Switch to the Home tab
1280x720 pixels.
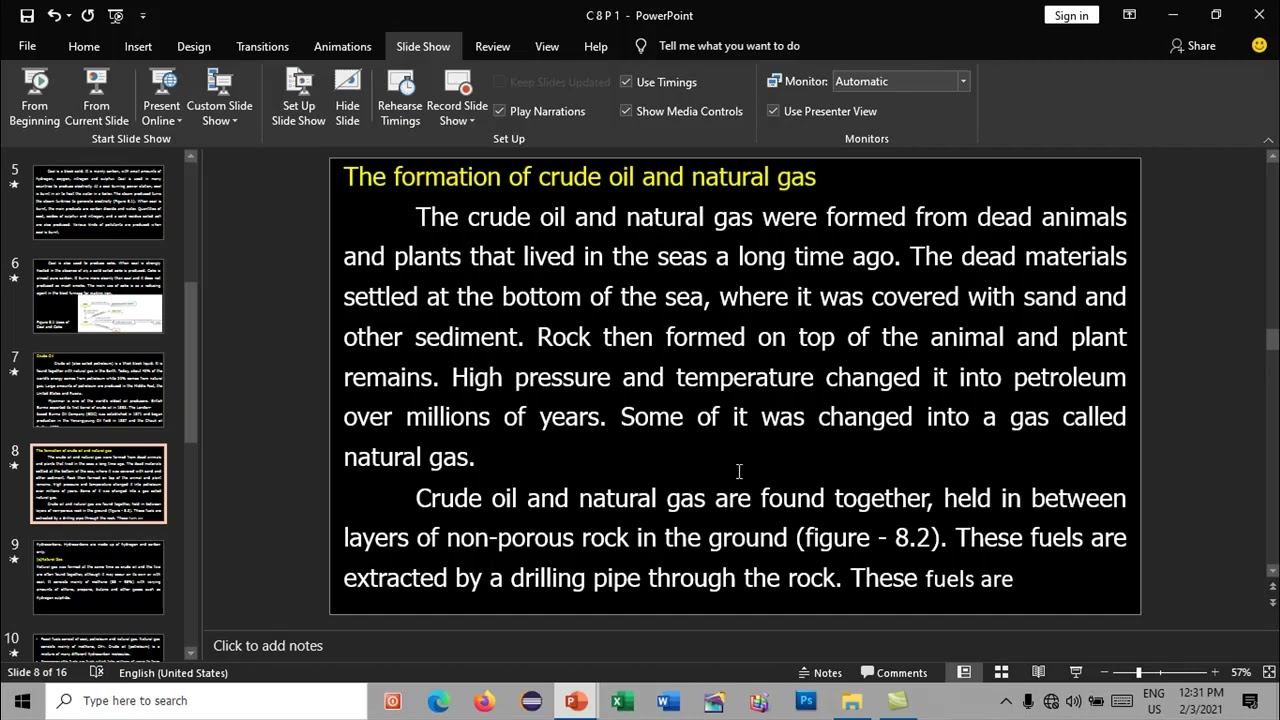pos(84,46)
